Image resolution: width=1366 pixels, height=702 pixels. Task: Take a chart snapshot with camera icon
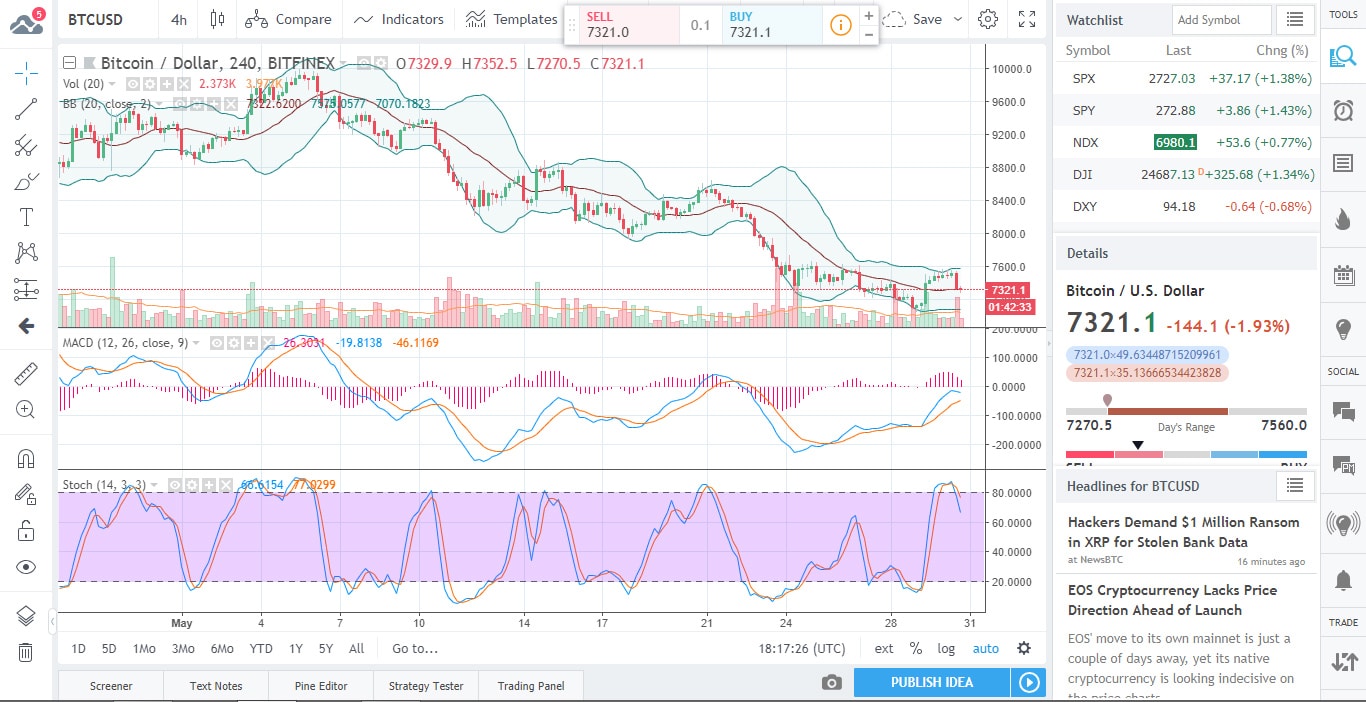(831, 683)
